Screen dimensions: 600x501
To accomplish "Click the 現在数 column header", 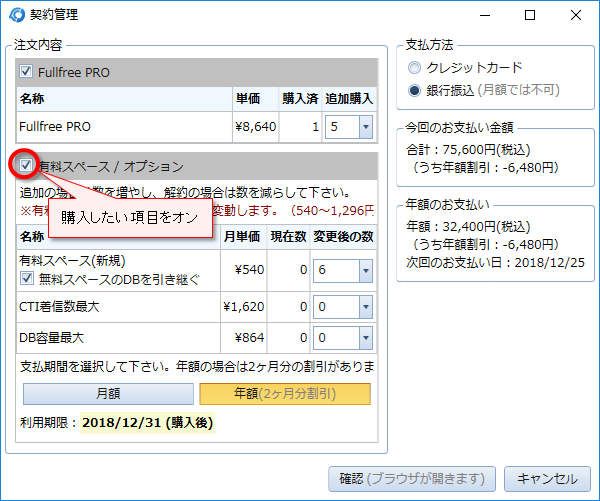I will click(289, 237).
